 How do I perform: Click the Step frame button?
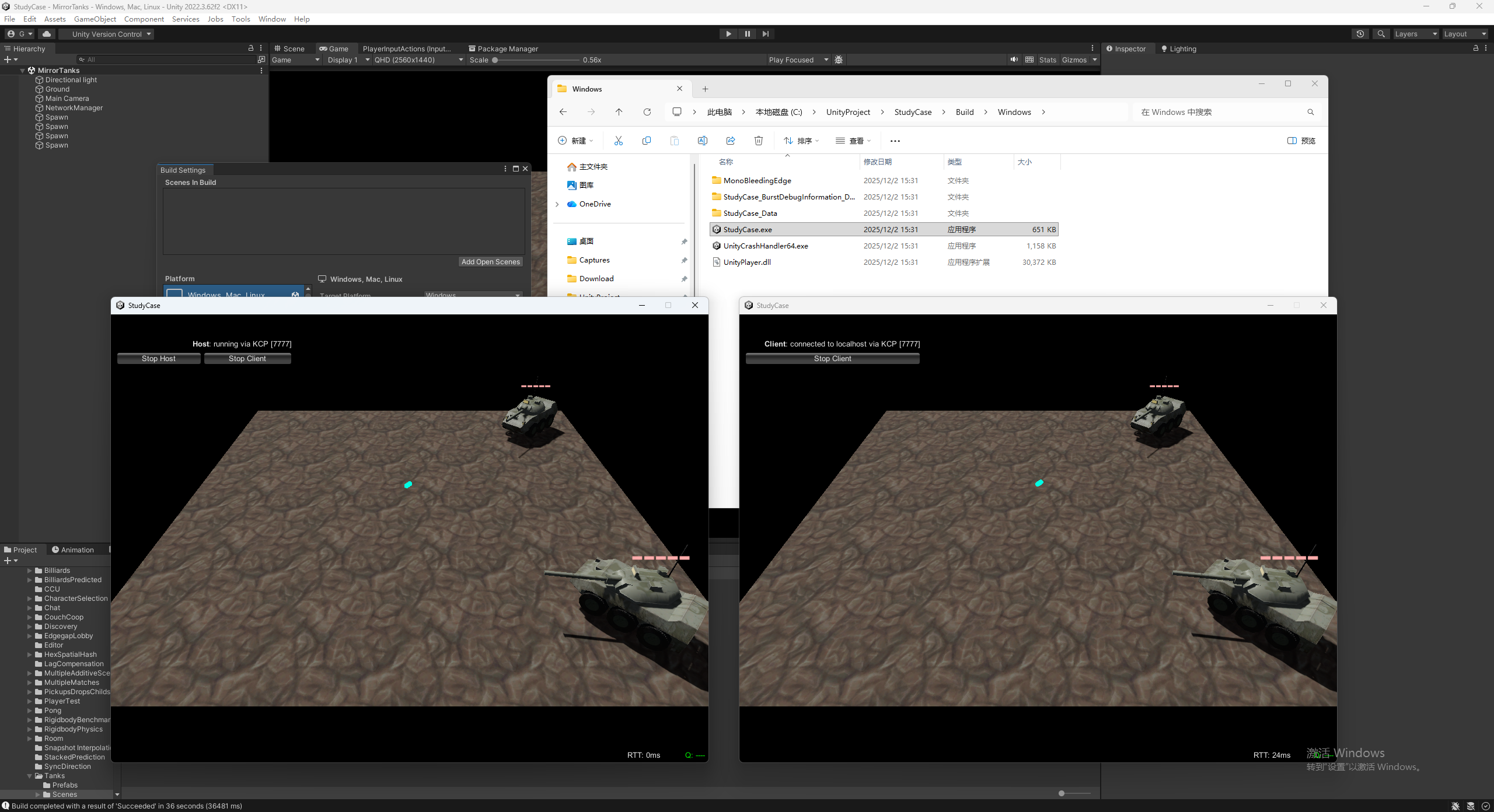(765, 34)
